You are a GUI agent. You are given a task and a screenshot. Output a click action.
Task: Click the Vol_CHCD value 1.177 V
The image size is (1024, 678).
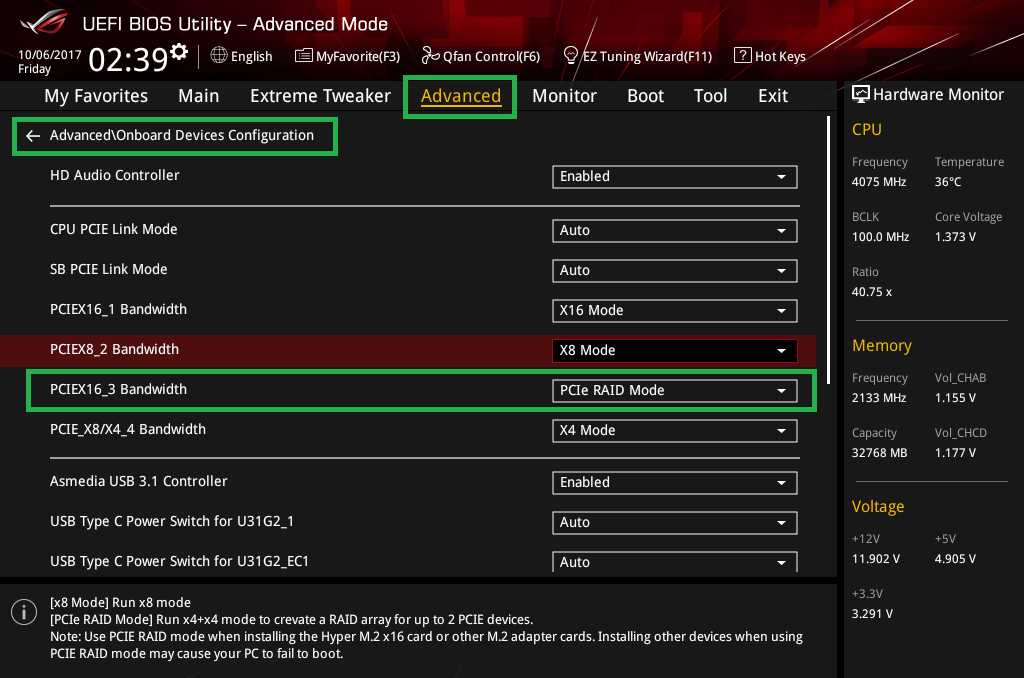(x=955, y=453)
